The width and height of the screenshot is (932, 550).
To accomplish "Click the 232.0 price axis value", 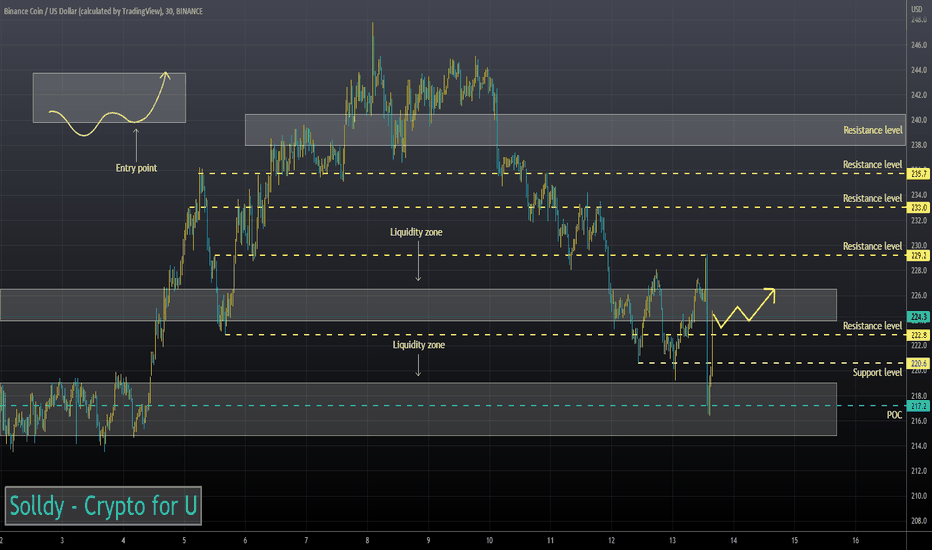I will coord(918,221).
